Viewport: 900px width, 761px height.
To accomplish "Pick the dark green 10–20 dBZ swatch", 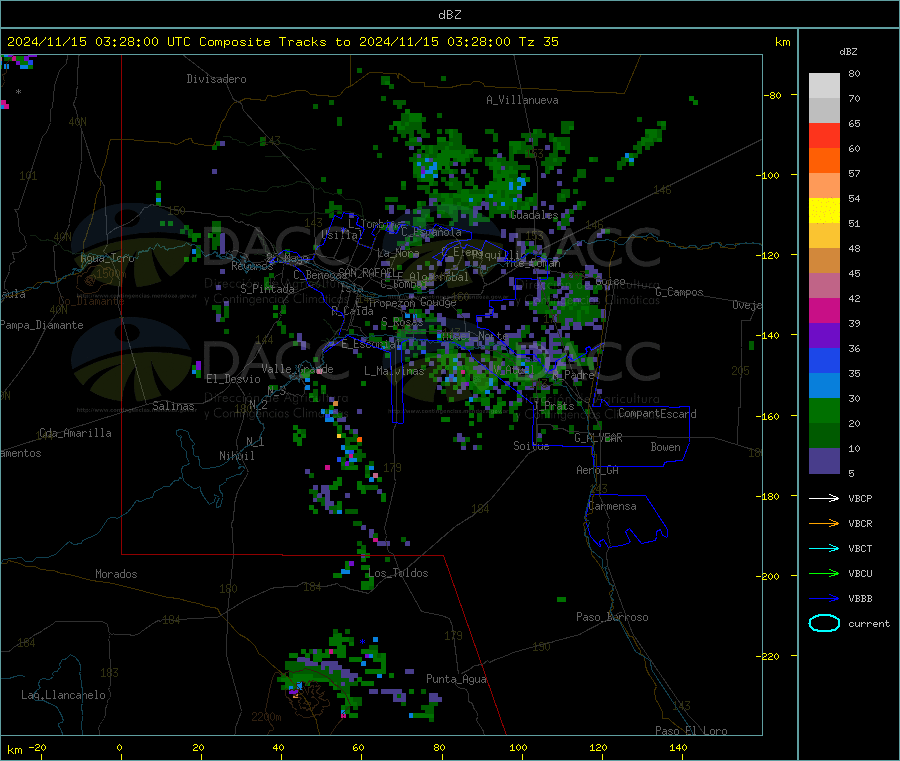I will tap(824, 435).
